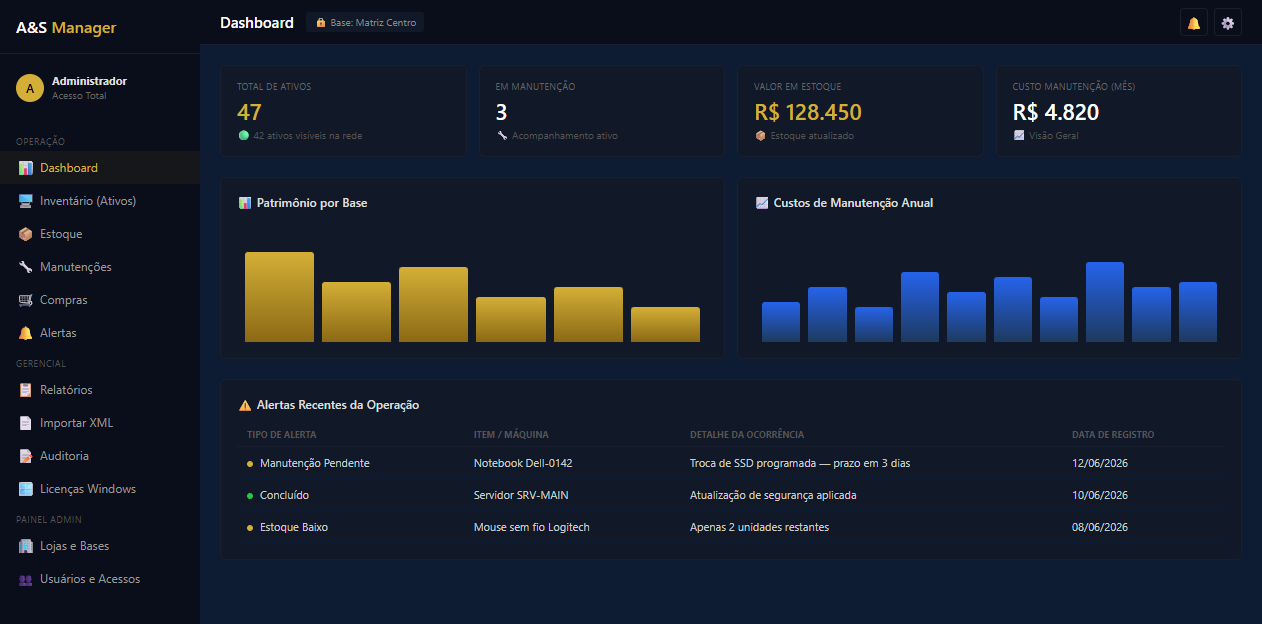Click the box icon beside Estoque atualizado

coord(760,135)
